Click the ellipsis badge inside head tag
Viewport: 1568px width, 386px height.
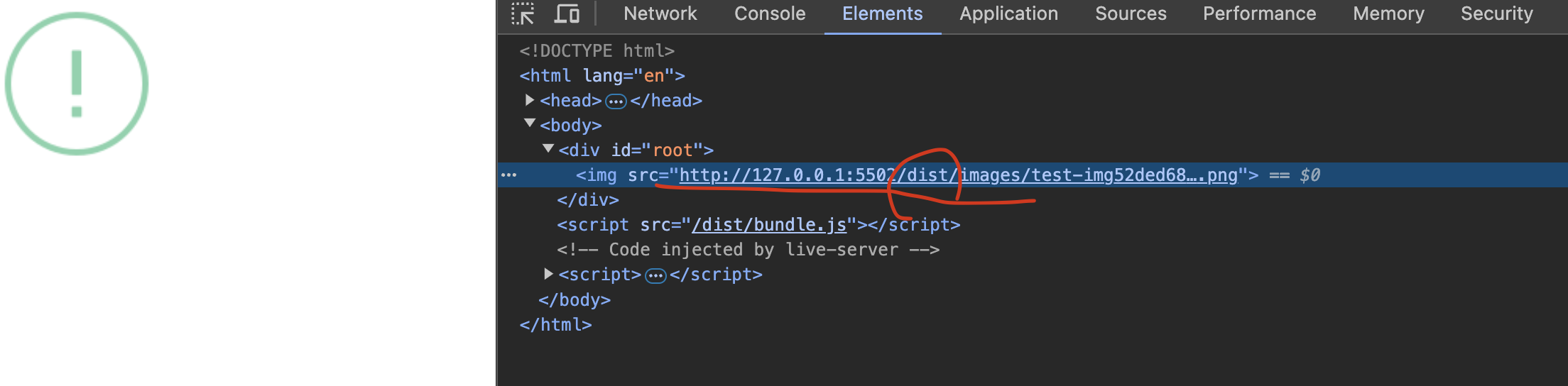616,101
